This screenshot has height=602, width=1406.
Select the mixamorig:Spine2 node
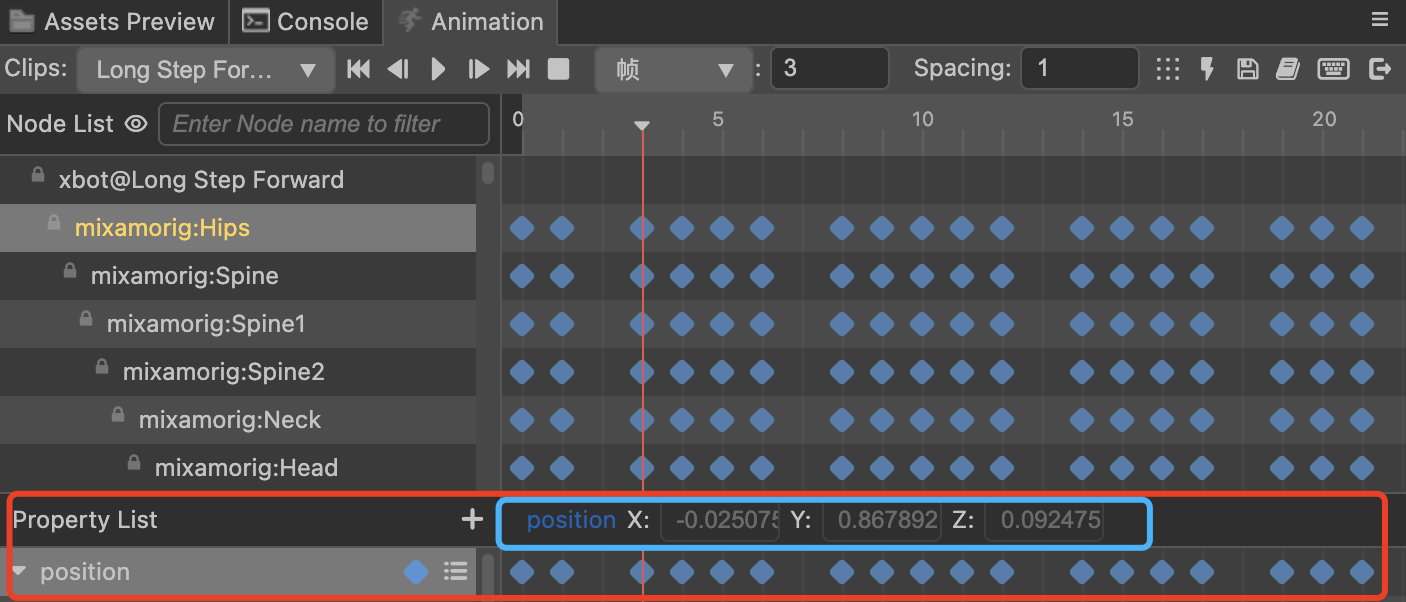tap(223, 372)
